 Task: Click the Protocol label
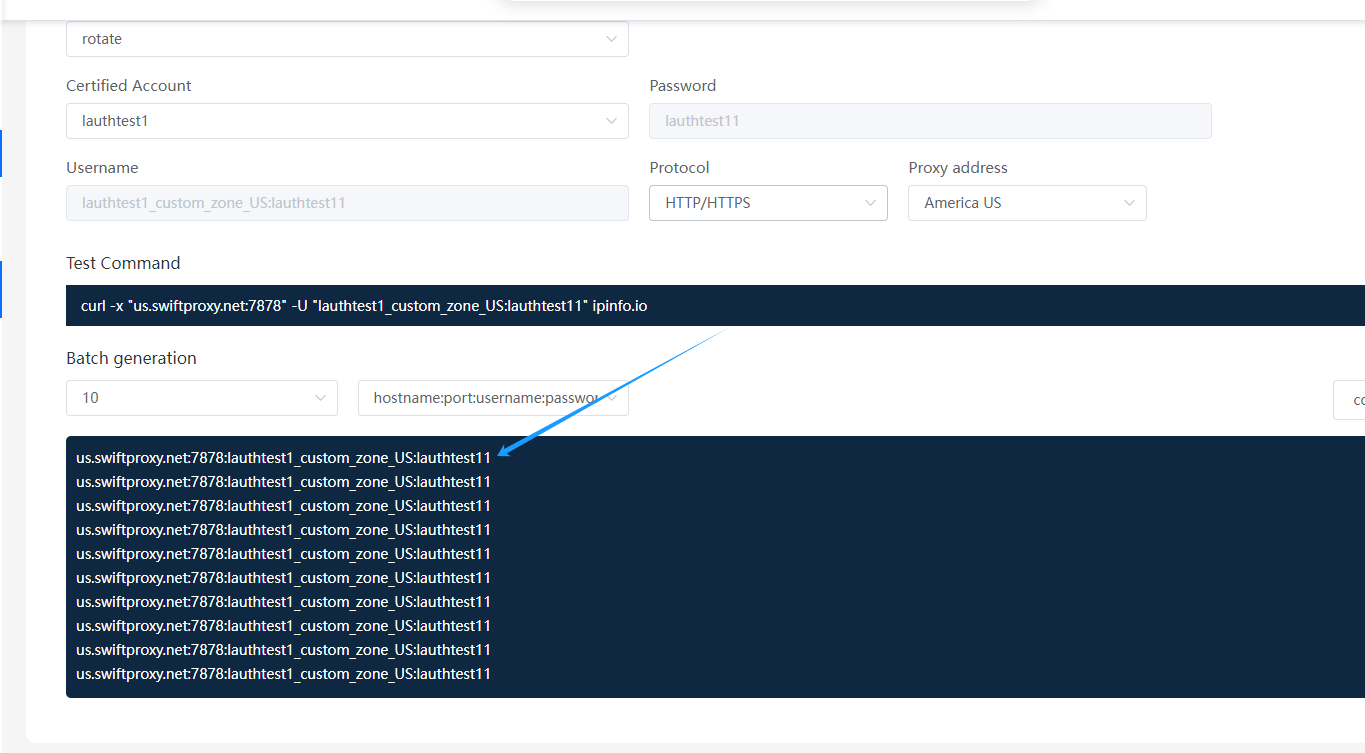[x=679, y=168]
